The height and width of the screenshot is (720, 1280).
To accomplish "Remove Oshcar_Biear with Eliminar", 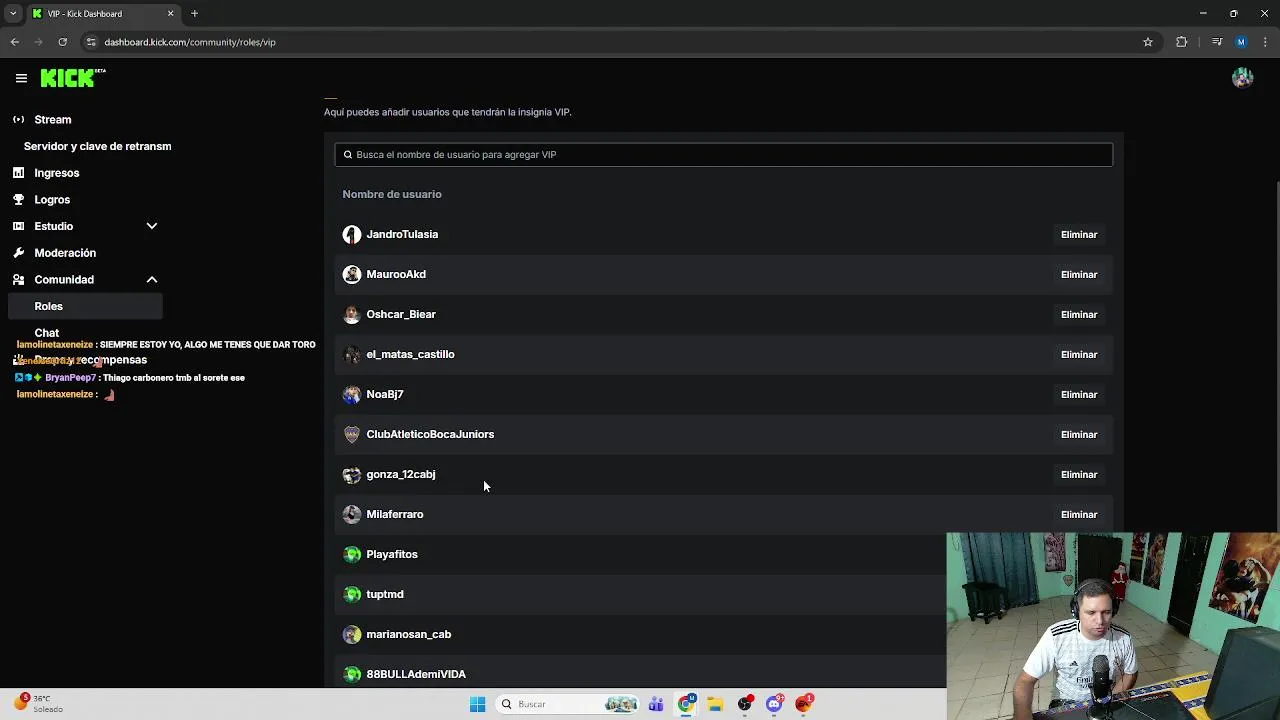I will [x=1079, y=314].
